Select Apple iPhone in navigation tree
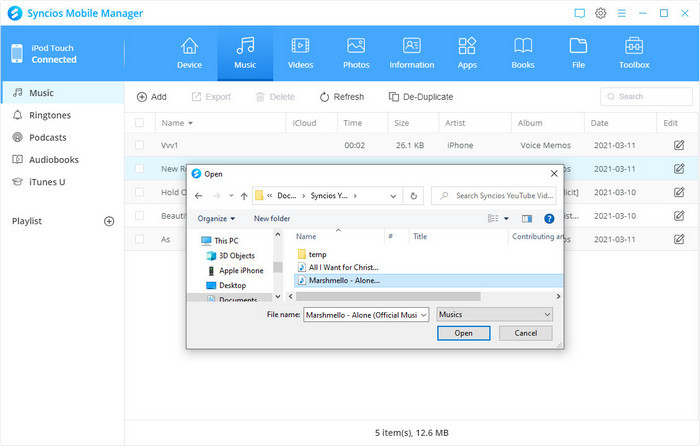This screenshot has height=446, width=700. (235, 271)
